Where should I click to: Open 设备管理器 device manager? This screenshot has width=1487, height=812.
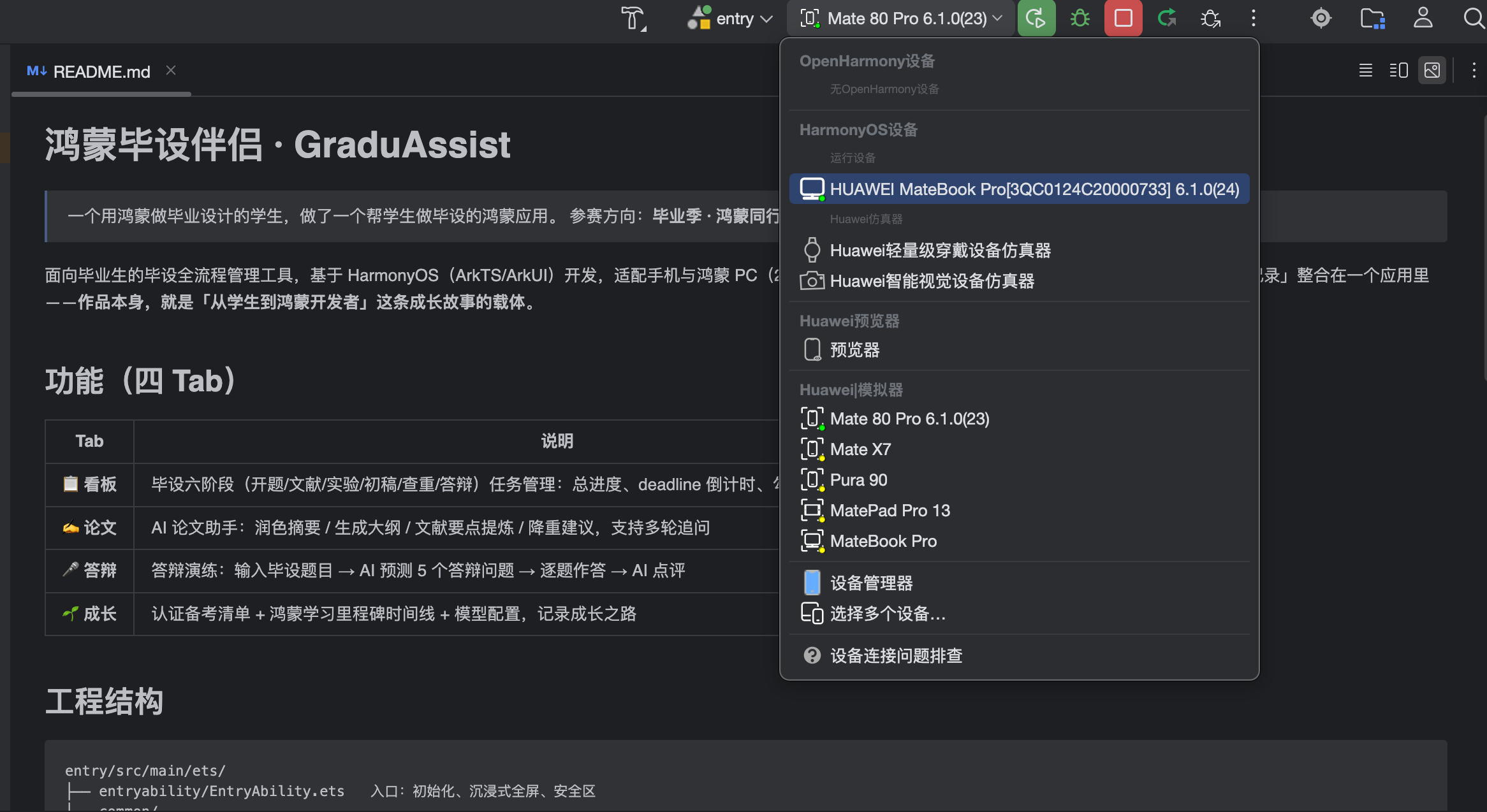pos(1019,583)
